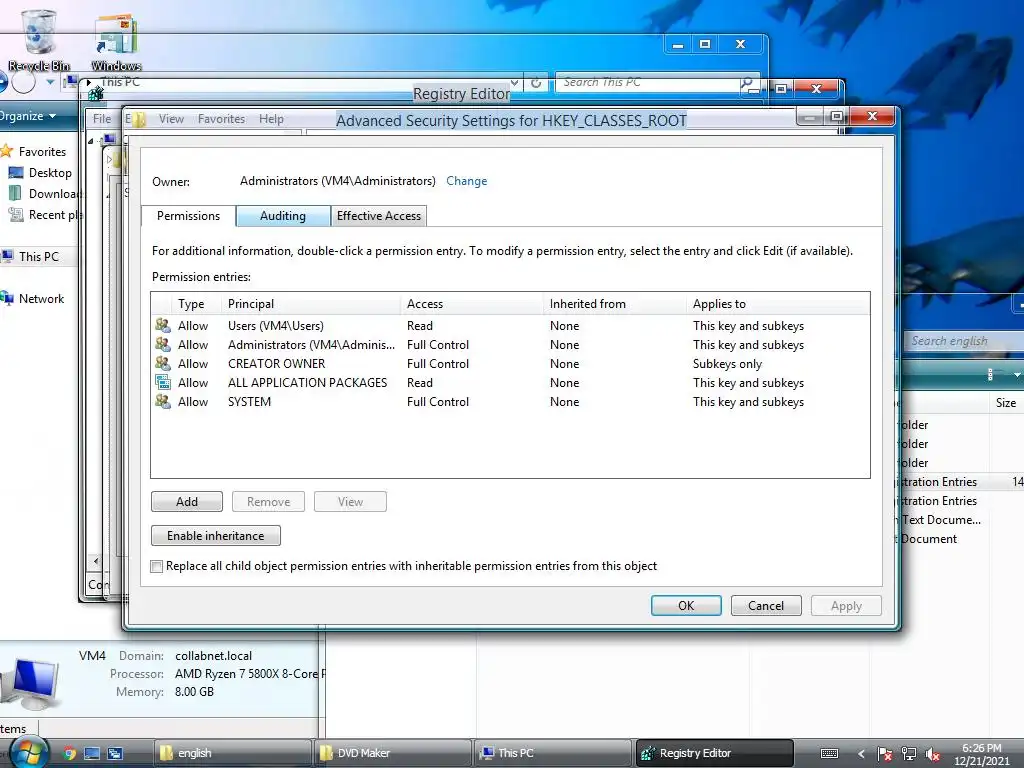Switch to DVD Maker taskbar button
This screenshot has width=1024, height=768.
coord(392,753)
